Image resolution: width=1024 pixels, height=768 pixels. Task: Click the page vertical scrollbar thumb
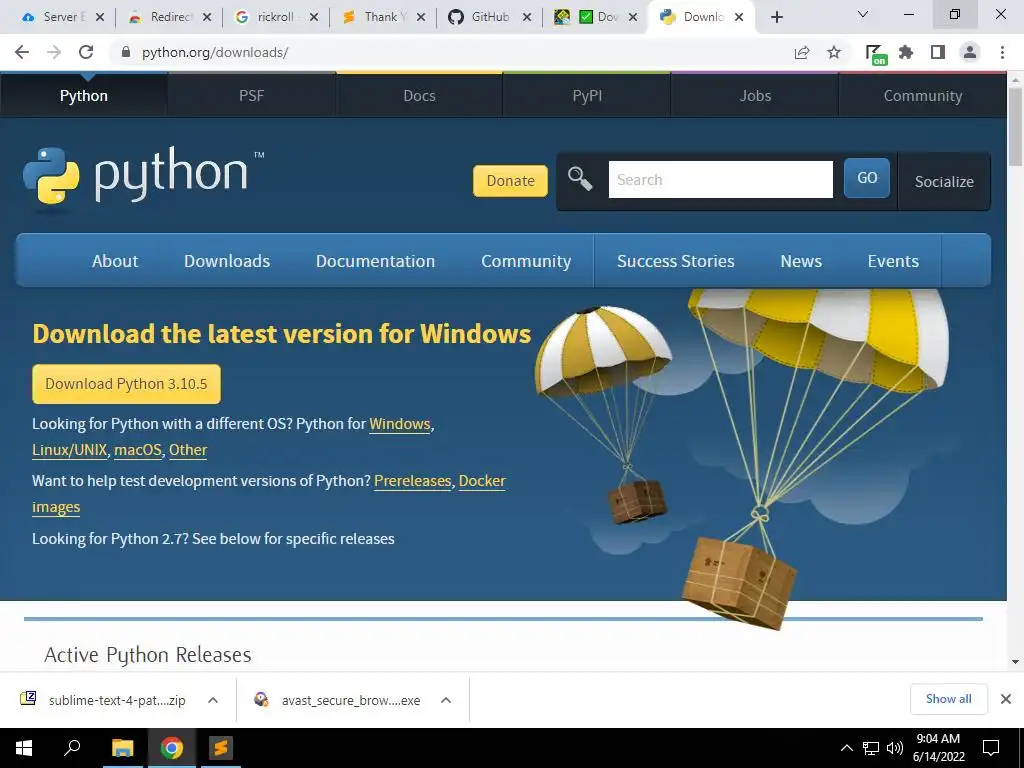[x=1015, y=127]
